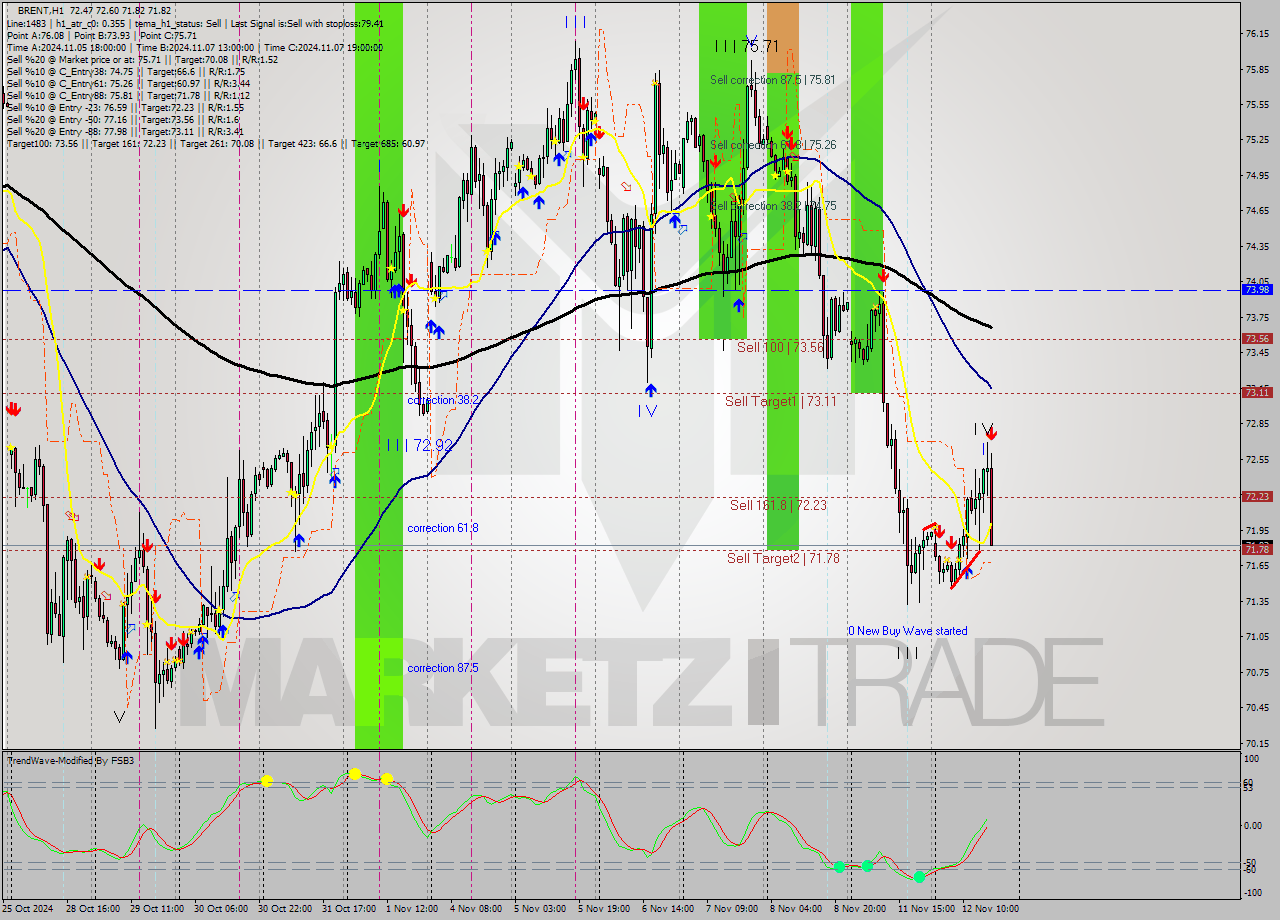The width and height of the screenshot is (1280, 920).
Task: Click the 'correction 61.8' label
Action: (x=443, y=528)
